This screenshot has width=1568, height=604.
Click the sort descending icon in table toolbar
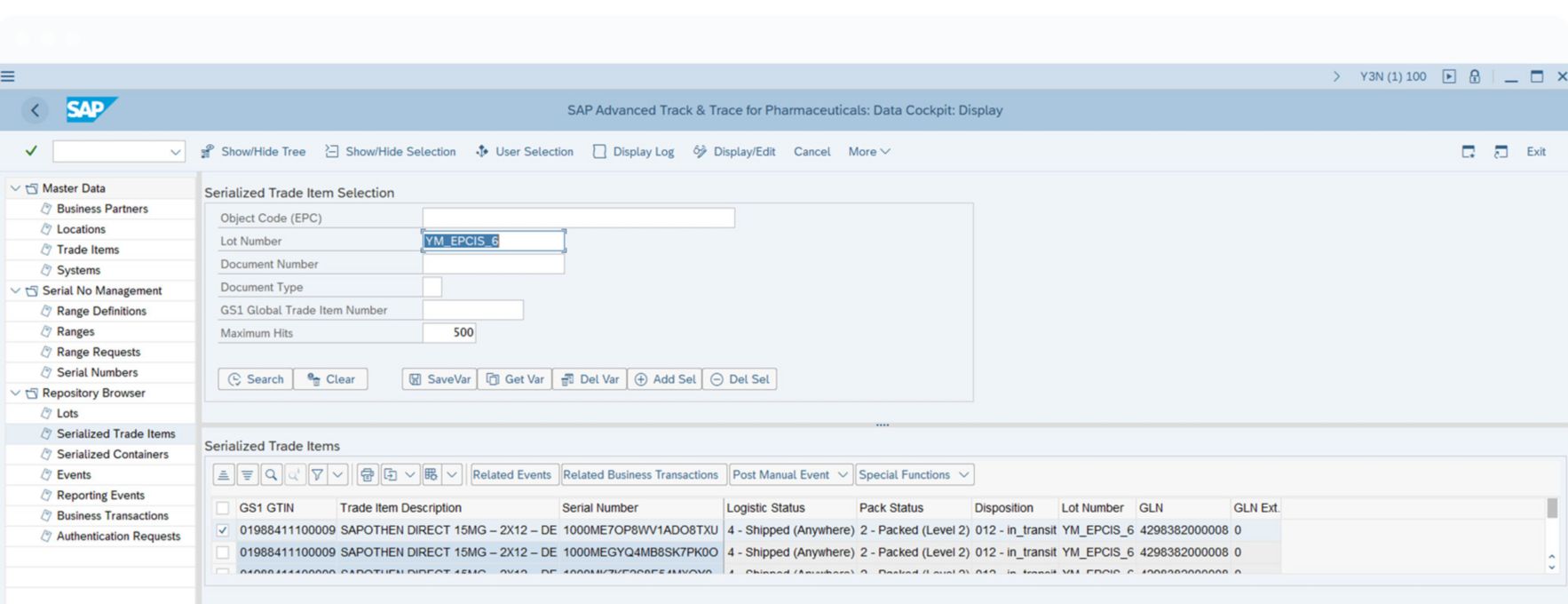pos(248,475)
